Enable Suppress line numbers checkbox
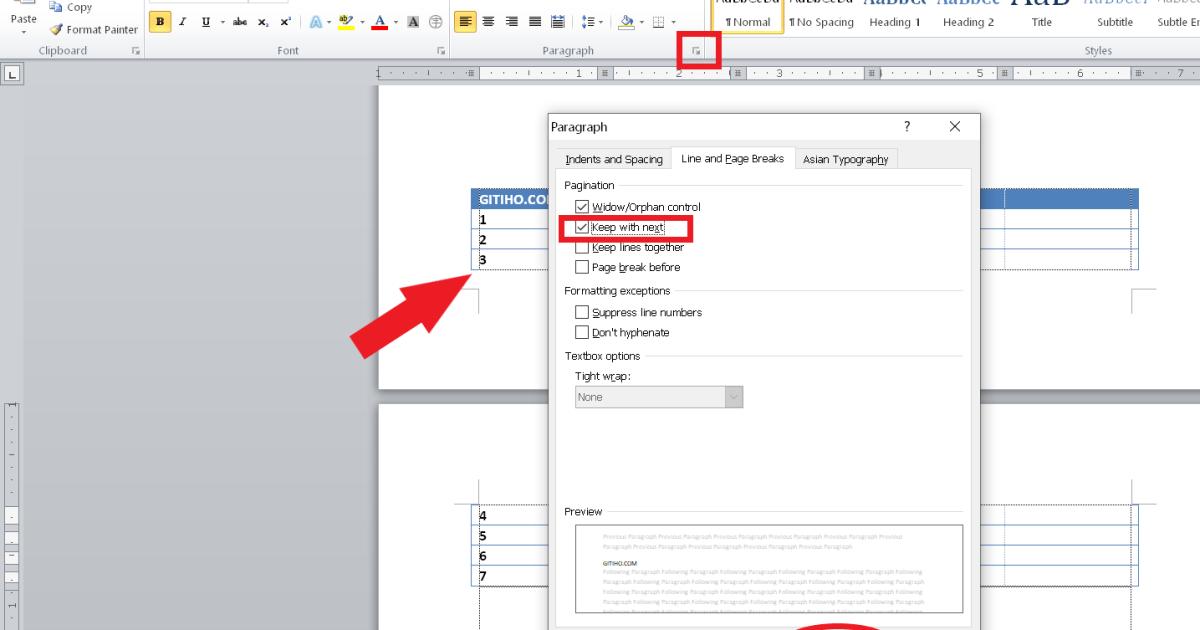This screenshot has width=1200, height=630. [582, 312]
